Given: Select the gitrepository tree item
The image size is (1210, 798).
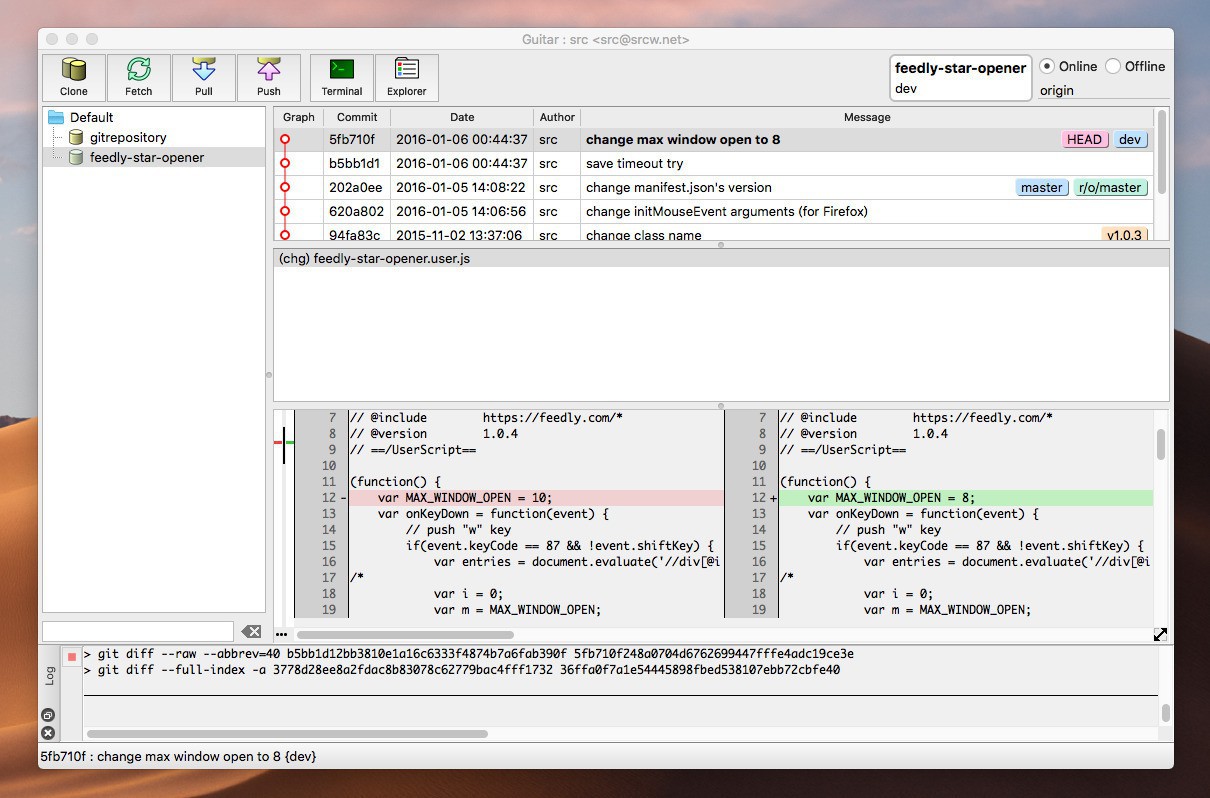Looking at the screenshot, I should [x=128, y=137].
